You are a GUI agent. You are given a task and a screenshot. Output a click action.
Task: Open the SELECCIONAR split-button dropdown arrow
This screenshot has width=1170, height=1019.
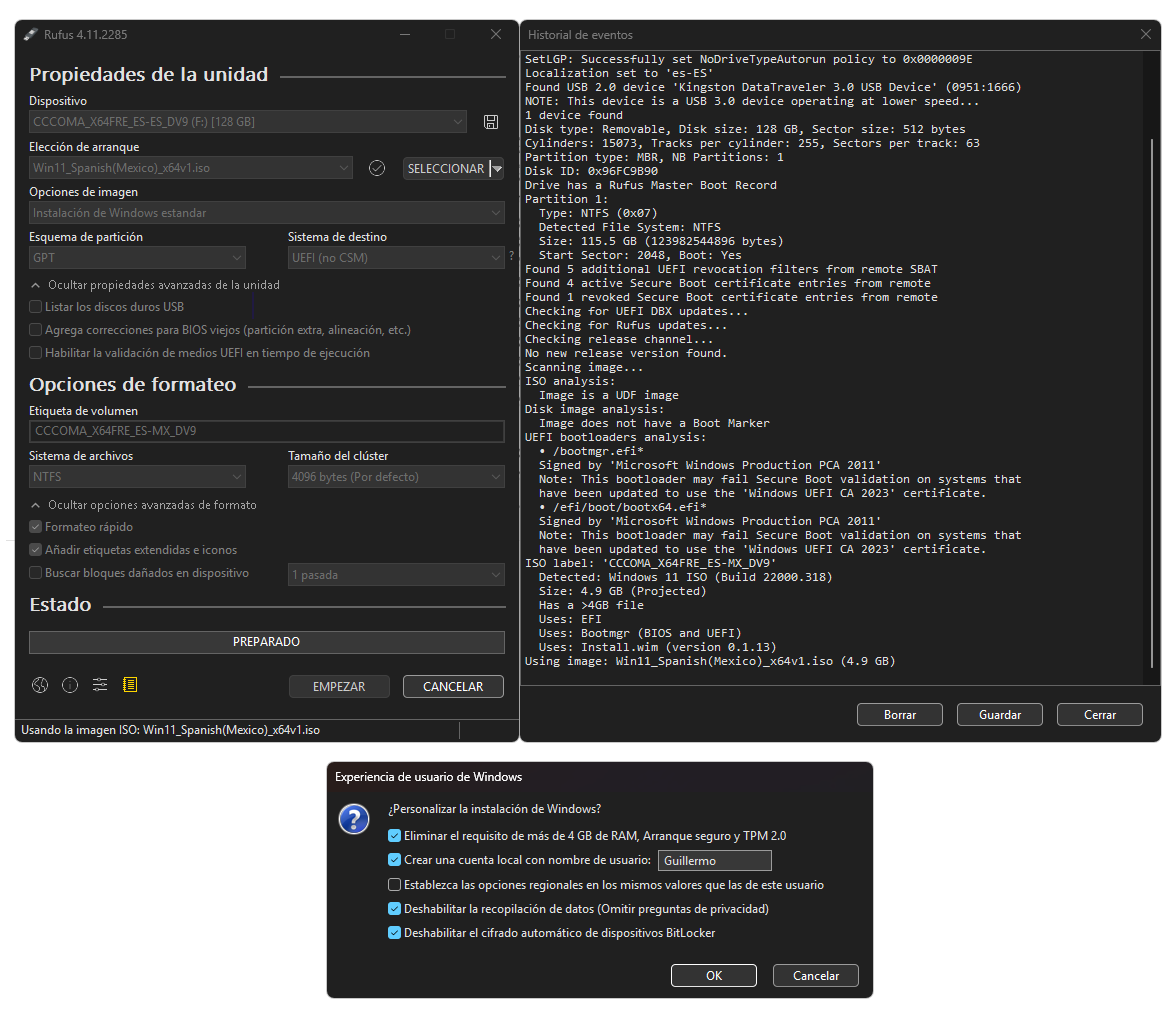pyautogui.click(x=496, y=169)
